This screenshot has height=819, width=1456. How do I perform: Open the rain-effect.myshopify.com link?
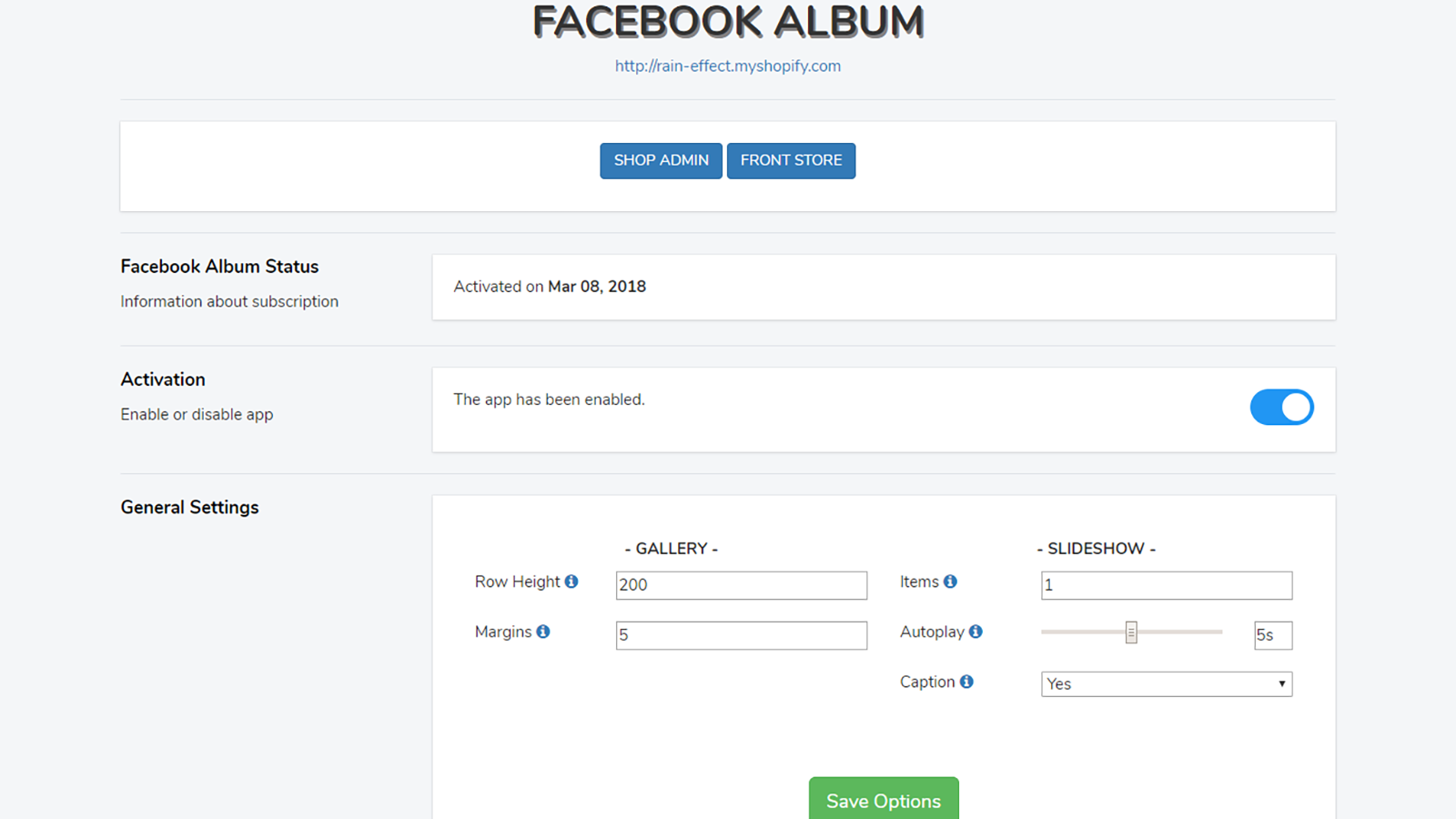click(728, 66)
